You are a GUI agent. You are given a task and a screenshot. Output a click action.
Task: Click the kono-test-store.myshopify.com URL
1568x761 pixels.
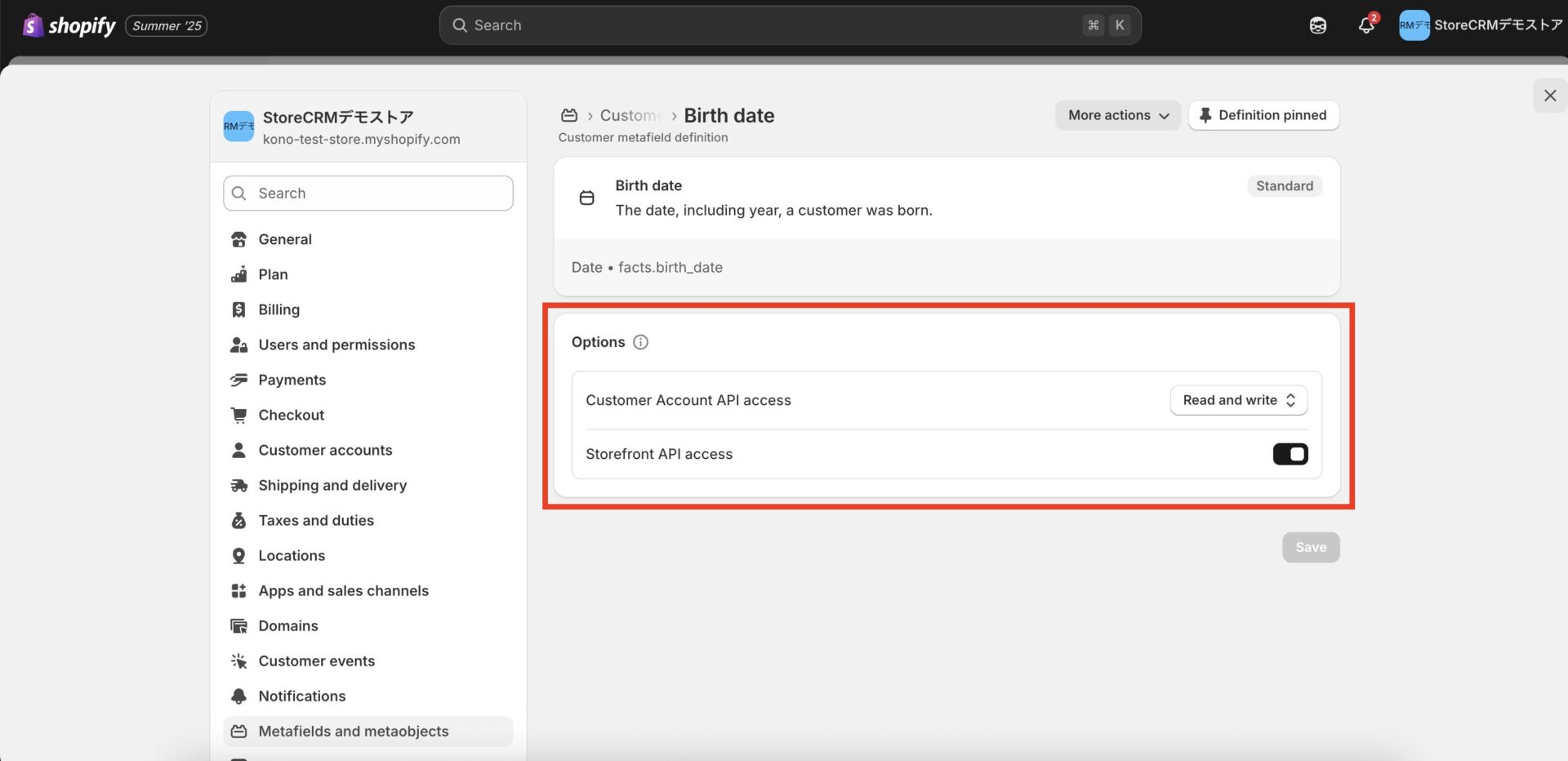click(x=361, y=139)
